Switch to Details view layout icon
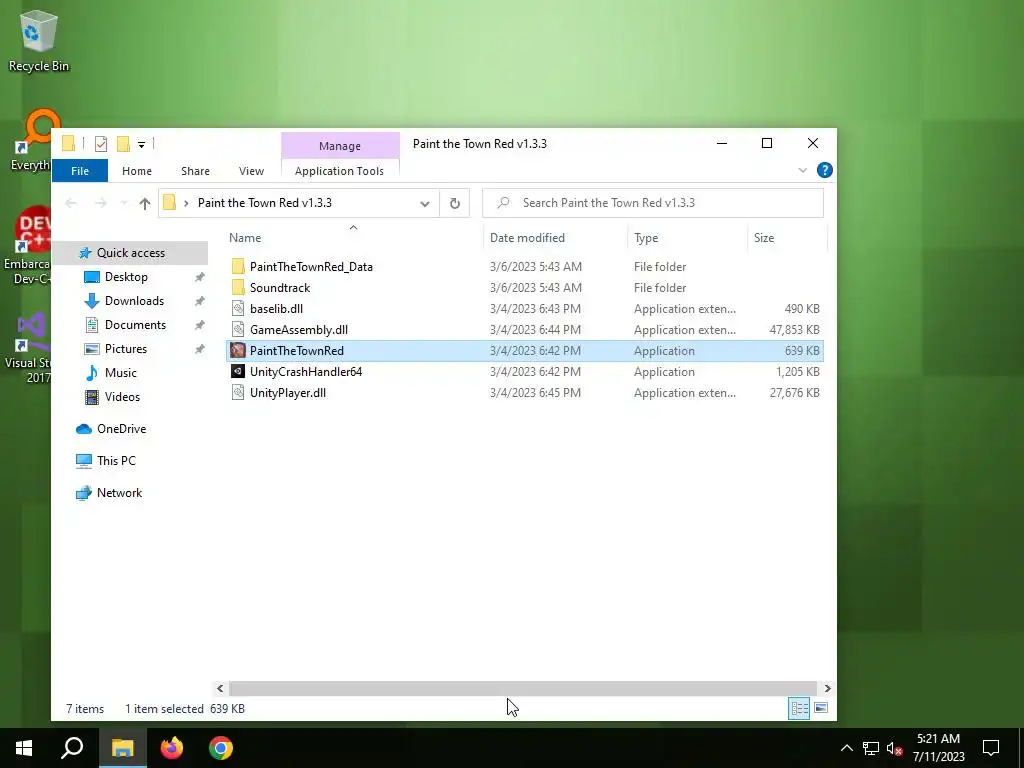The image size is (1024, 768). coord(799,709)
